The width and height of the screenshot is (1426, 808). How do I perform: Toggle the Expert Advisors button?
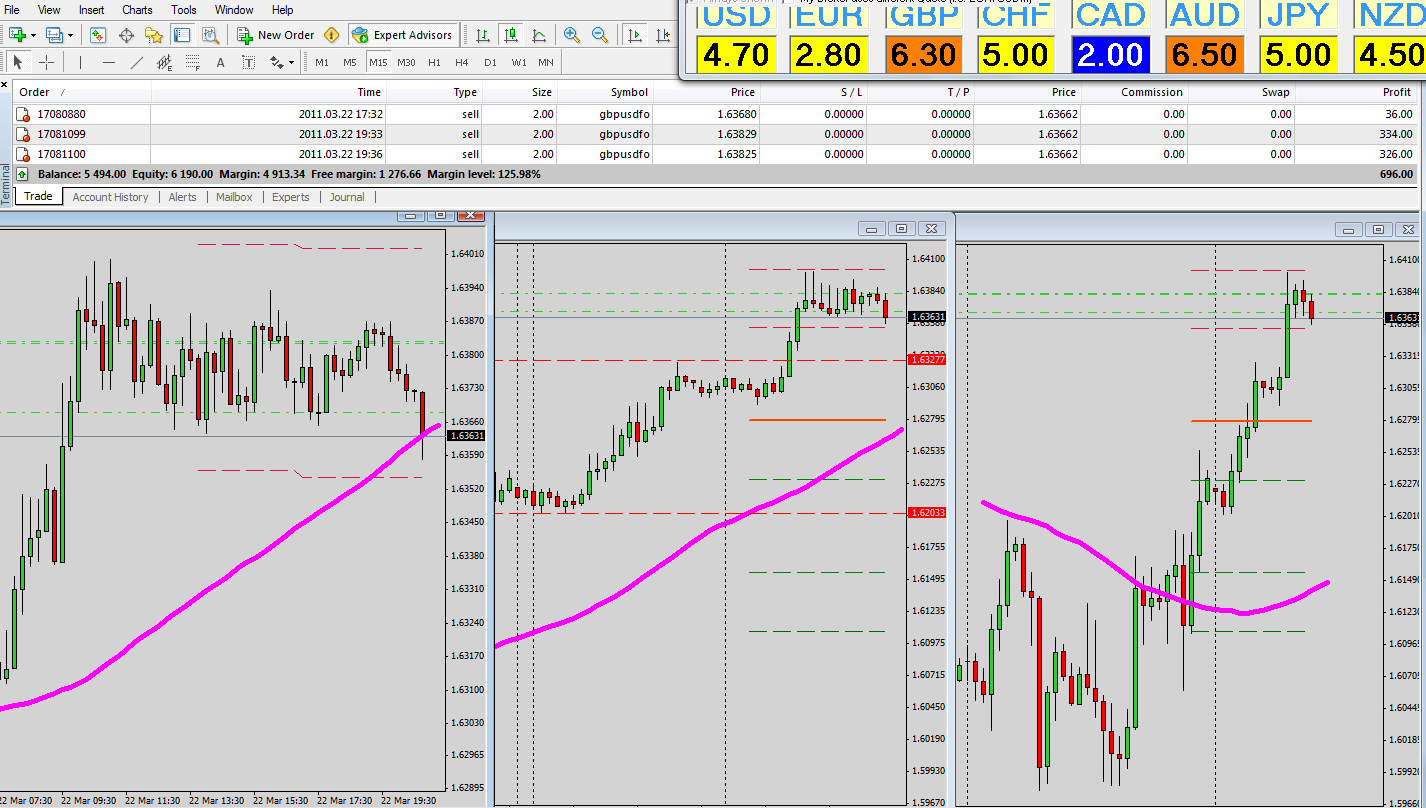coord(403,35)
